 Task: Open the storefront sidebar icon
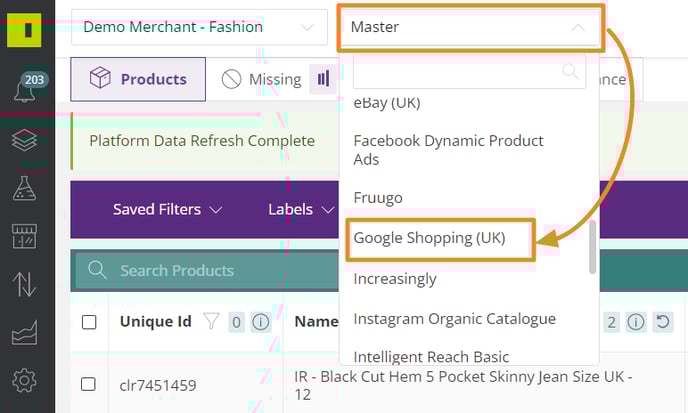pyautogui.click(x=24, y=236)
